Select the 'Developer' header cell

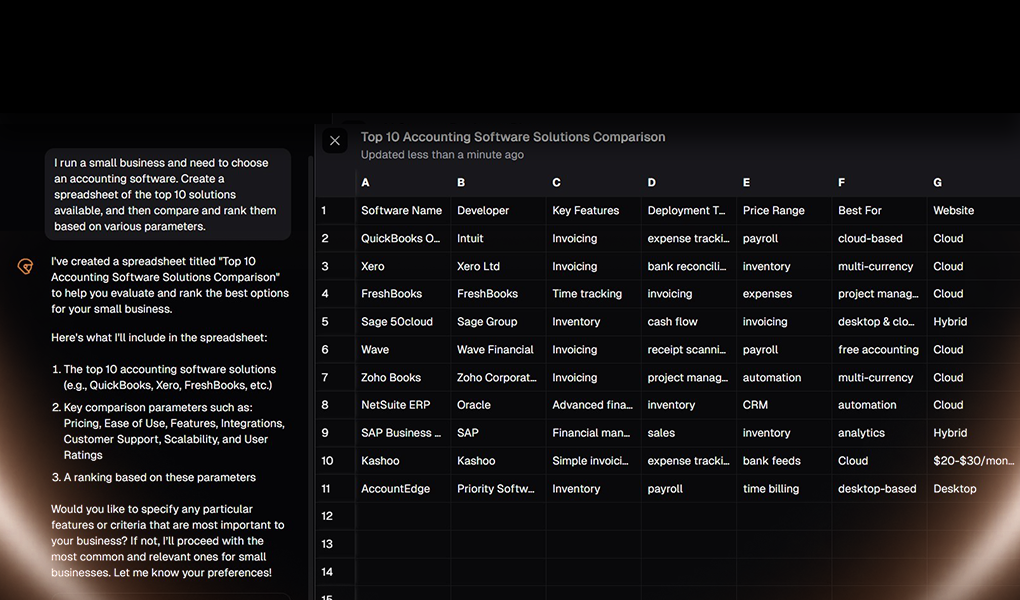coord(498,211)
